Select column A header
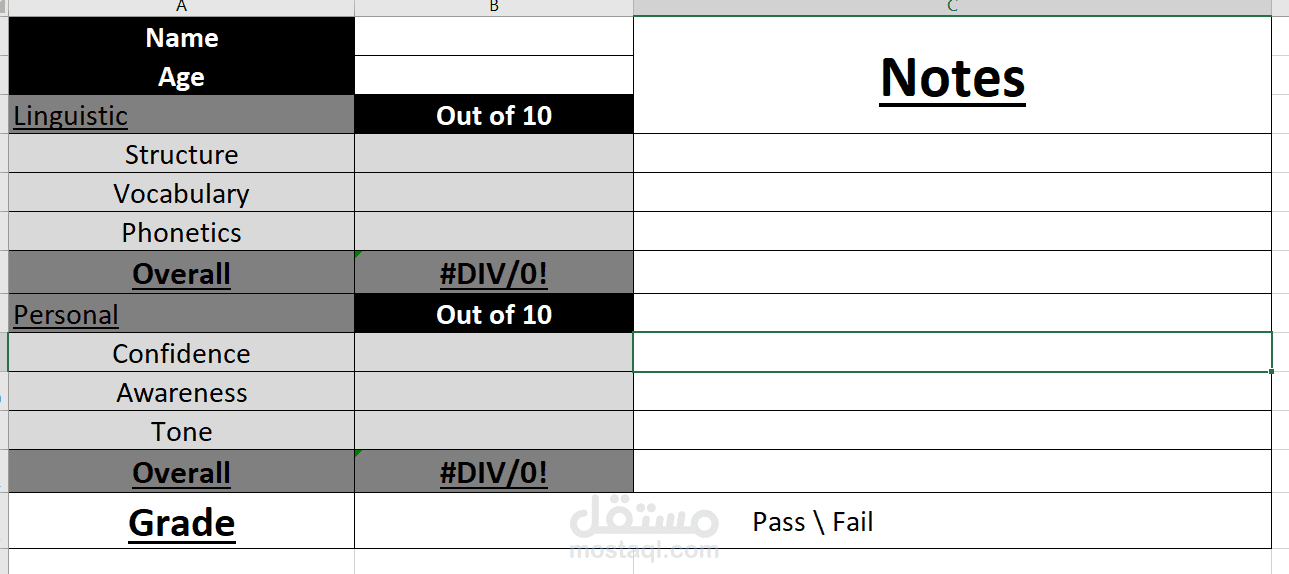1289x574 pixels. (x=181, y=7)
